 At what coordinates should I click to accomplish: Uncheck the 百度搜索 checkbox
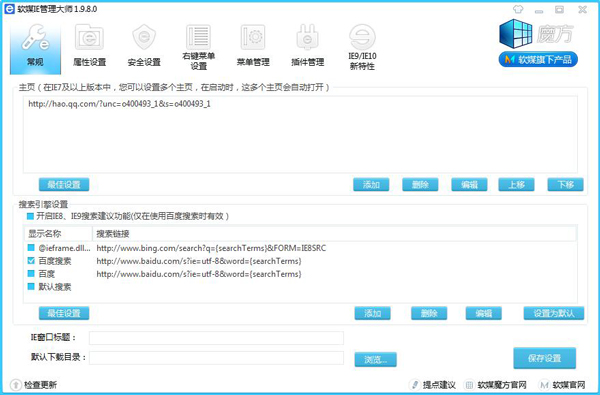[31, 261]
